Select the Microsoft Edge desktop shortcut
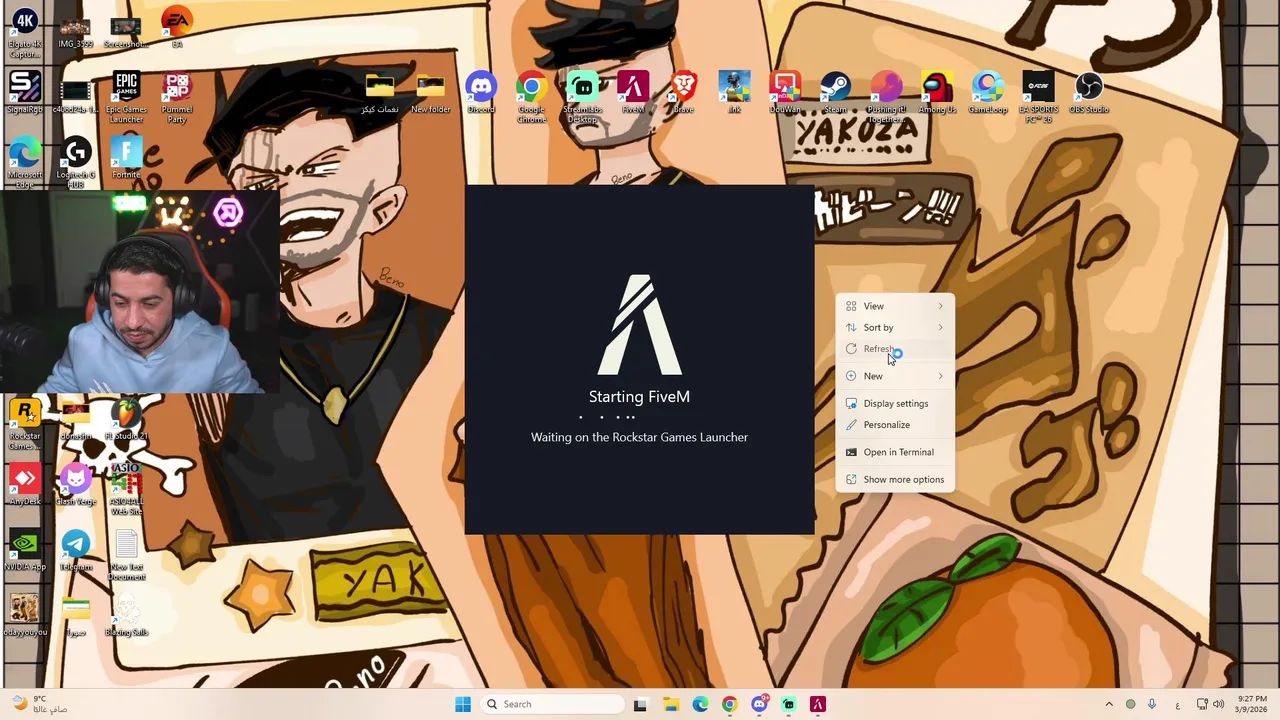The height and width of the screenshot is (720, 1280). point(24,160)
